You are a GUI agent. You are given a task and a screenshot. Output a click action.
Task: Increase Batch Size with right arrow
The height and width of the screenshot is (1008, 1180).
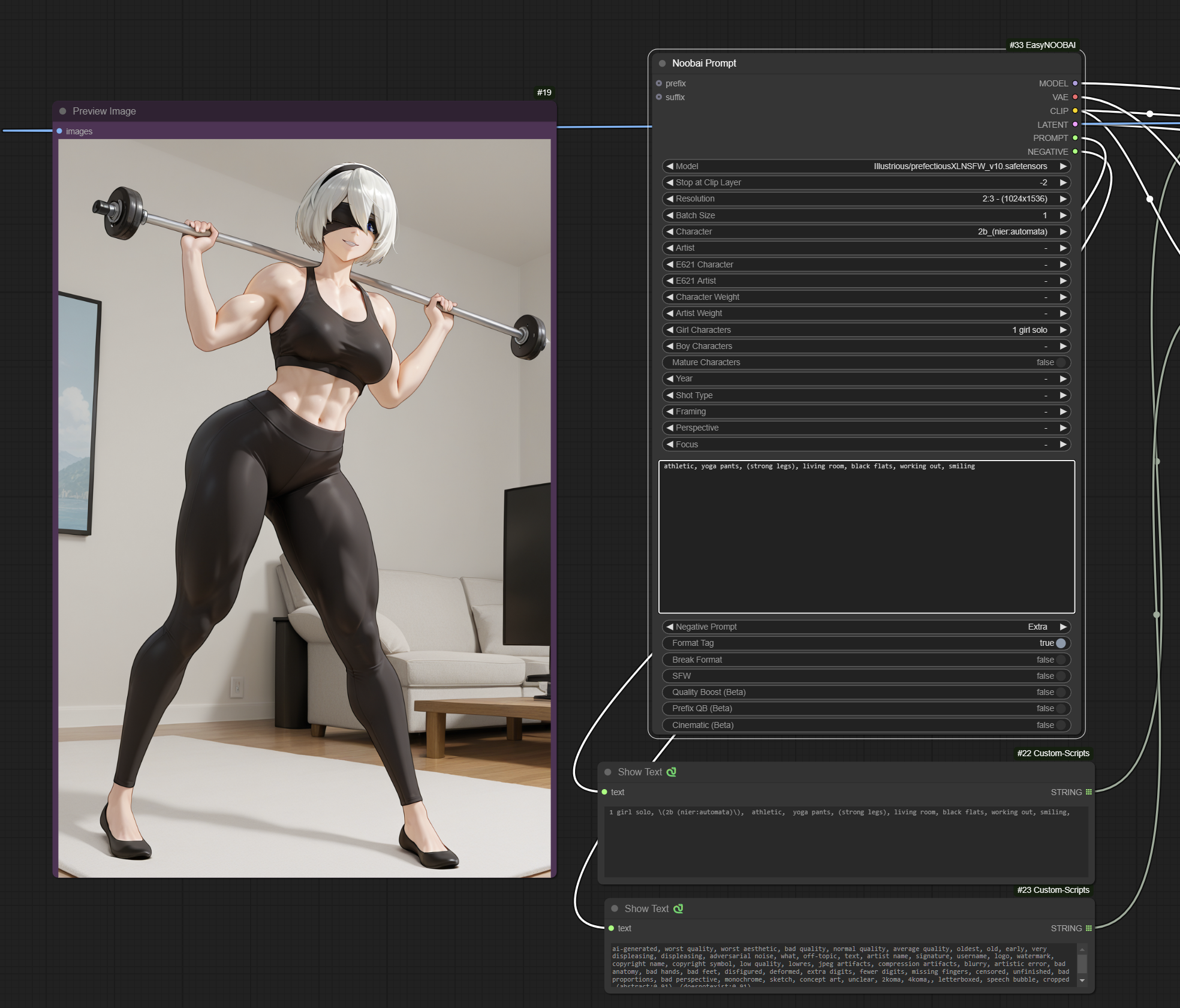coord(1063,216)
